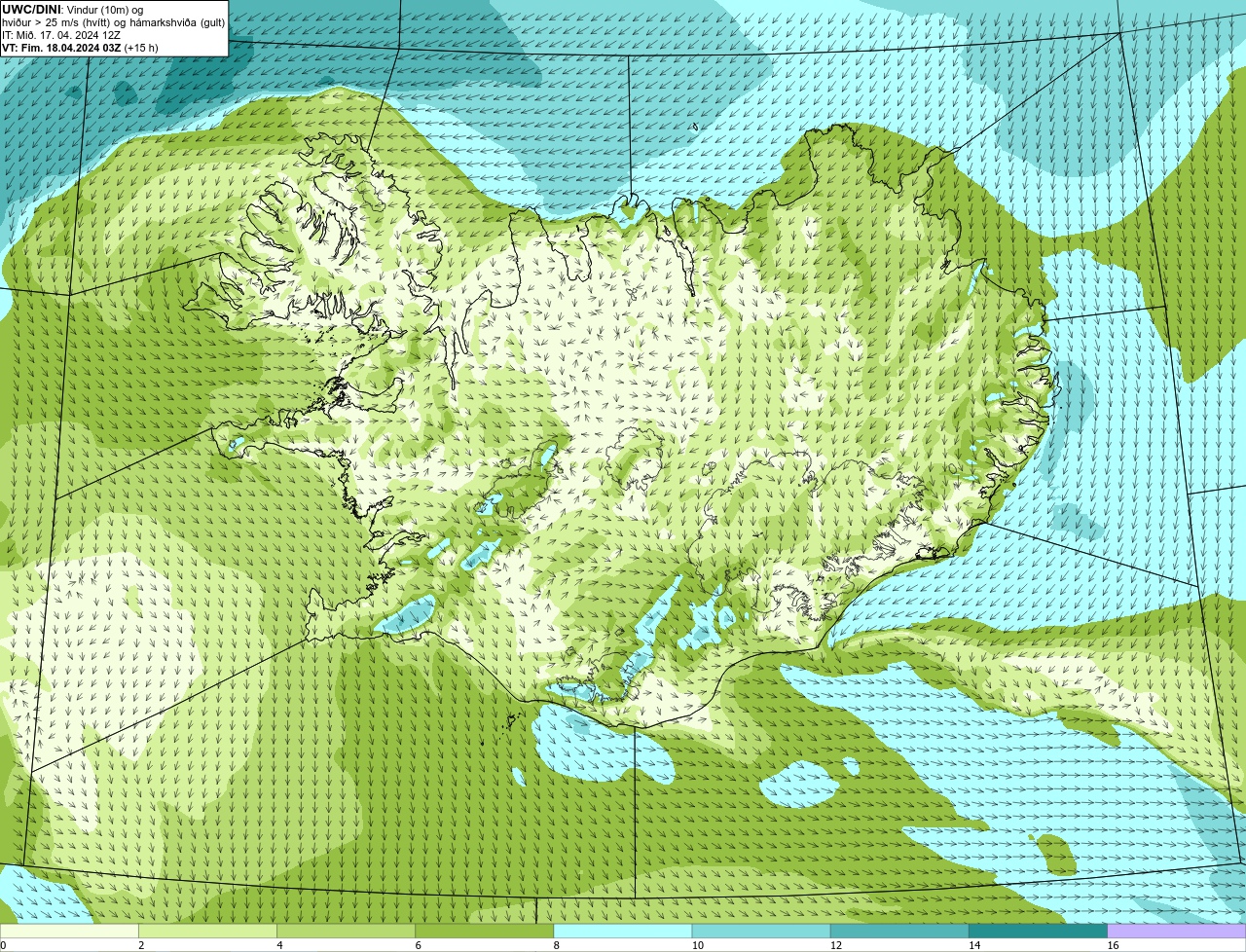Click the legend scale label '2'
The width and height of the screenshot is (1246, 952).
click(141, 945)
